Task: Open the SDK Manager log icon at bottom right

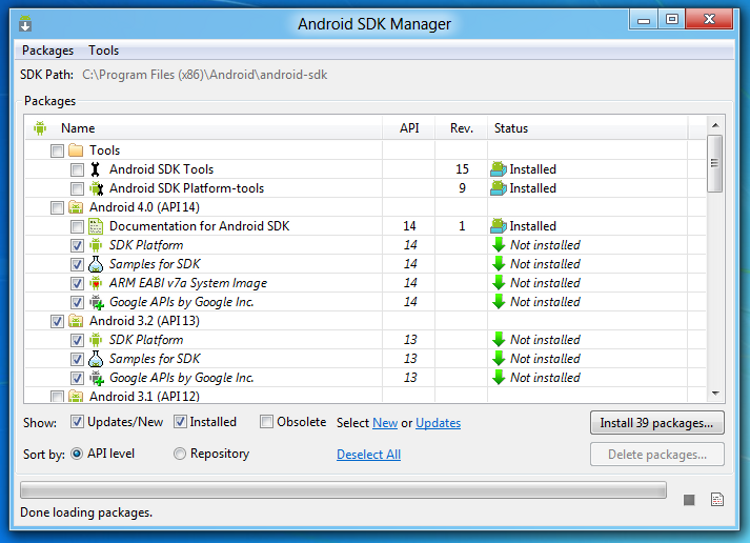Action: point(717,499)
